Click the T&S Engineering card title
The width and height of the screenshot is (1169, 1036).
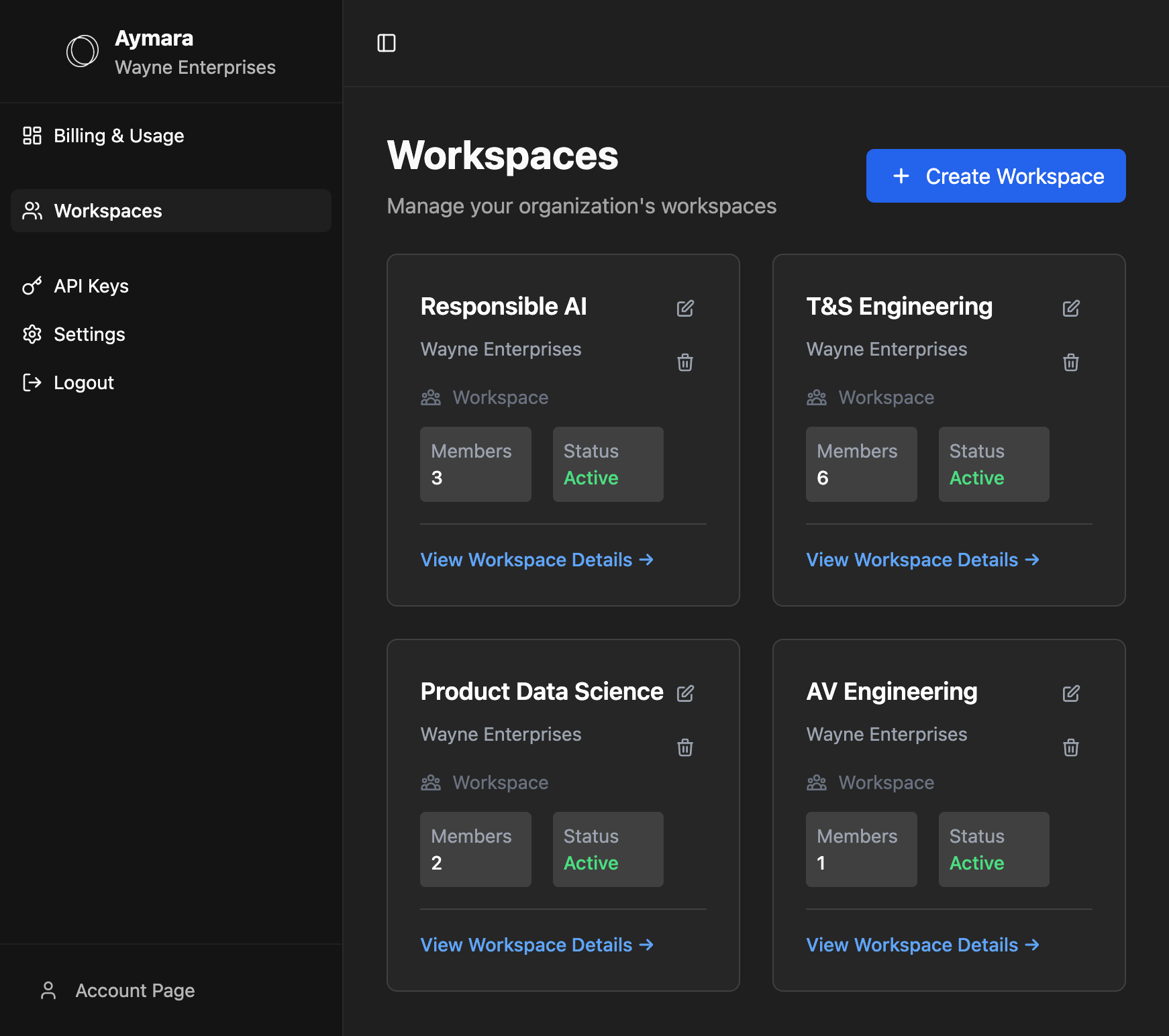(899, 307)
